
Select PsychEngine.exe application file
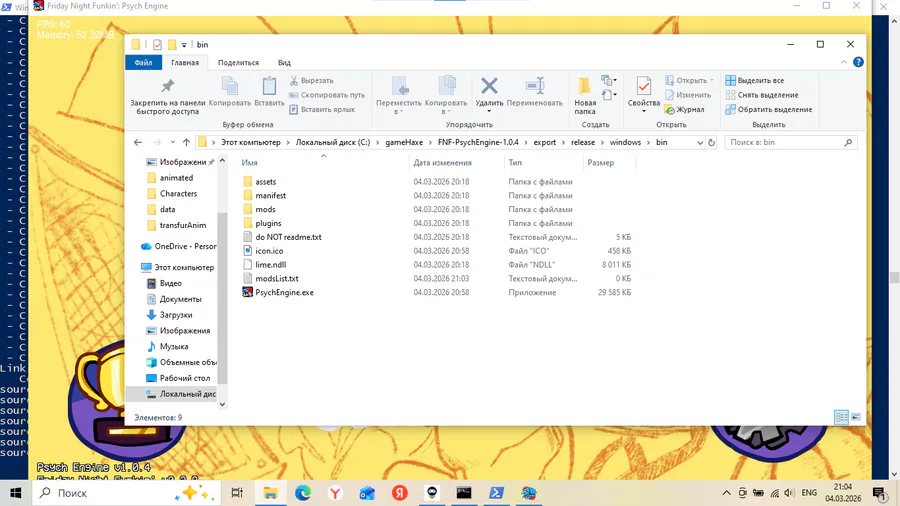(284, 292)
